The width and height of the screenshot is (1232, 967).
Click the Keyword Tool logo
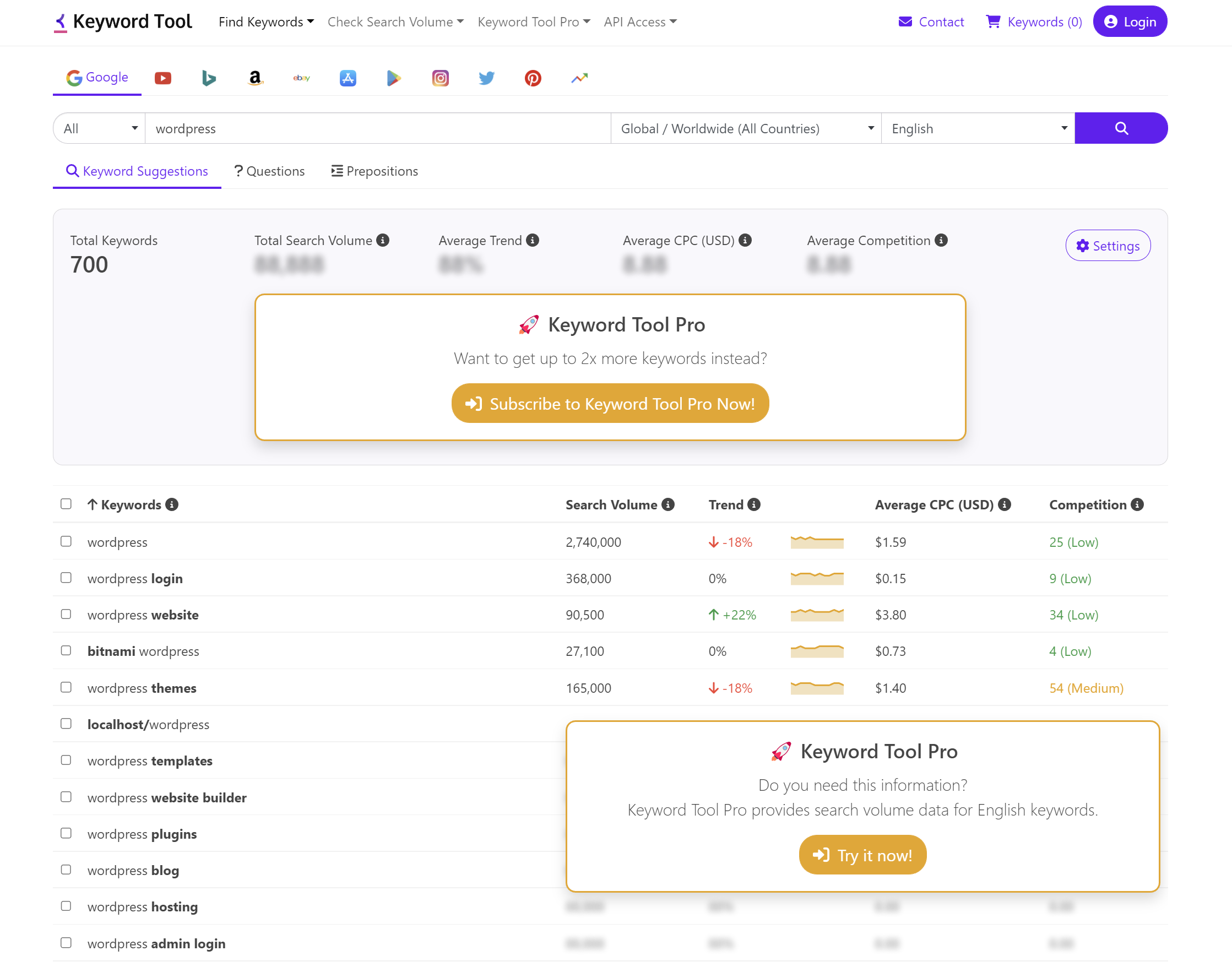tap(123, 21)
